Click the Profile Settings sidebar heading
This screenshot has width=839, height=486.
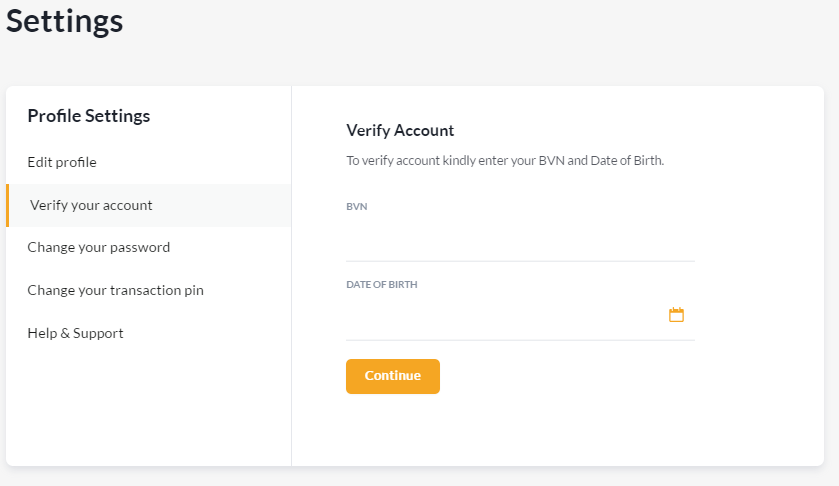pos(88,116)
